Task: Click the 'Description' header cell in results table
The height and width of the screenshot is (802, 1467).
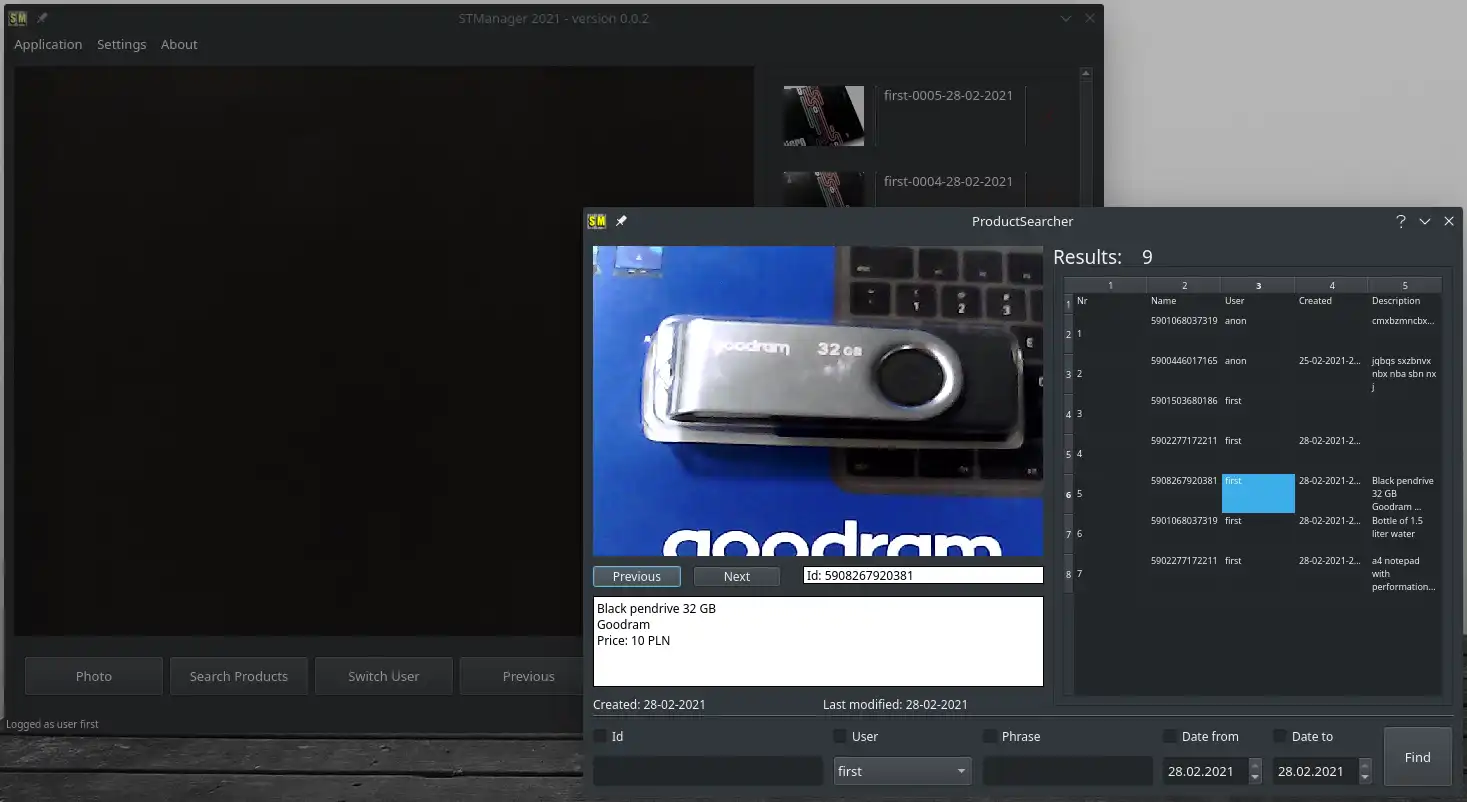Action: coord(1405,301)
